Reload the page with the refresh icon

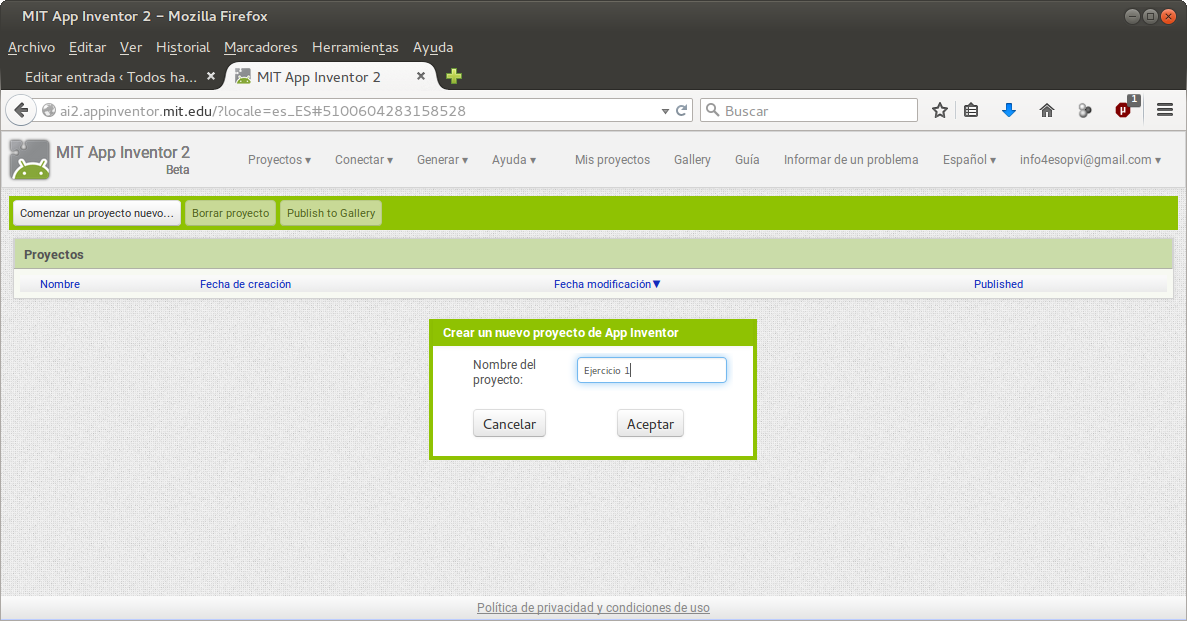point(681,111)
